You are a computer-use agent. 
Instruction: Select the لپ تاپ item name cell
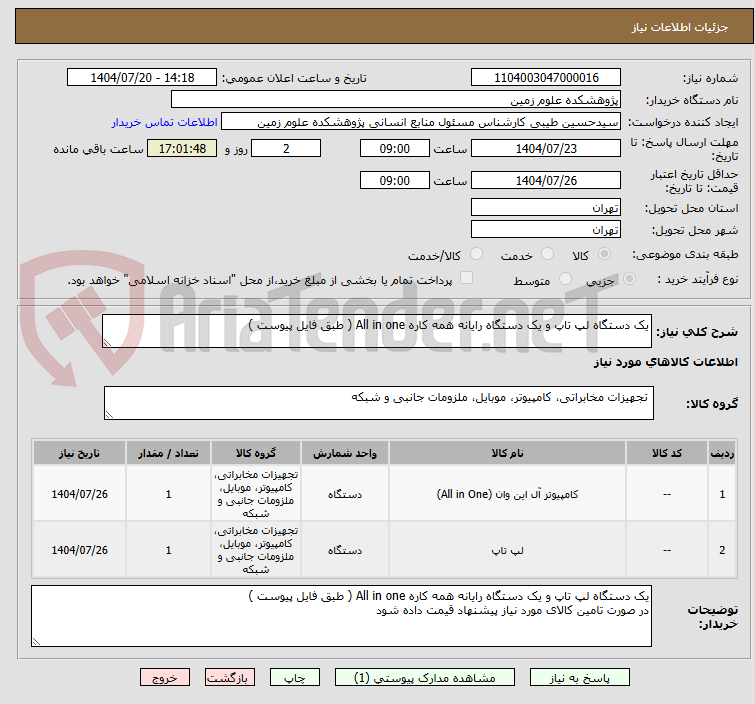507,550
